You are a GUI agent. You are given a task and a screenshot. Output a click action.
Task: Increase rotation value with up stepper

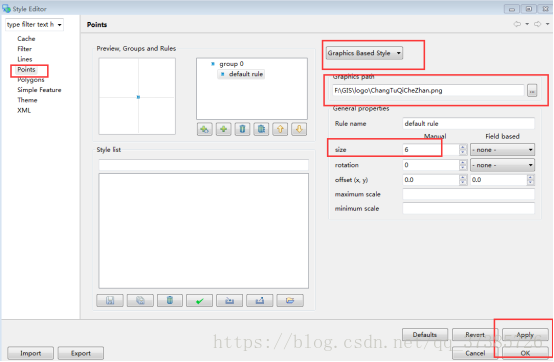463,162
